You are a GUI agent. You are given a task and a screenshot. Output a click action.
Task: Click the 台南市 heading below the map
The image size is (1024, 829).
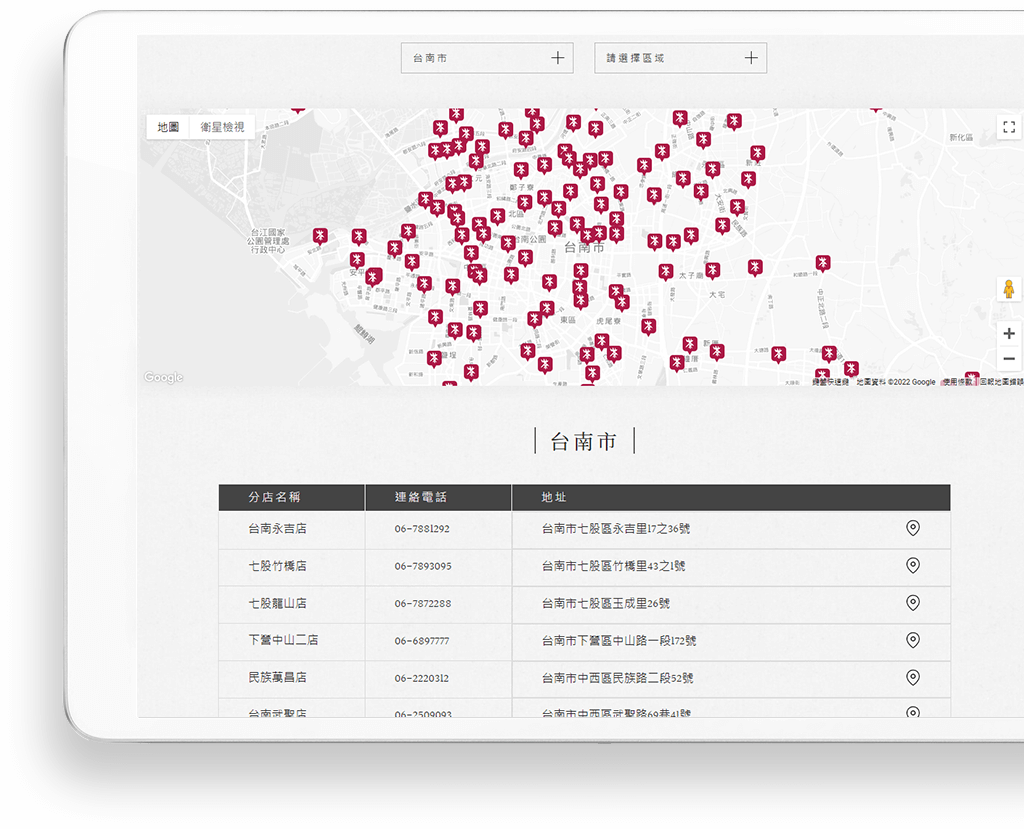pos(584,442)
